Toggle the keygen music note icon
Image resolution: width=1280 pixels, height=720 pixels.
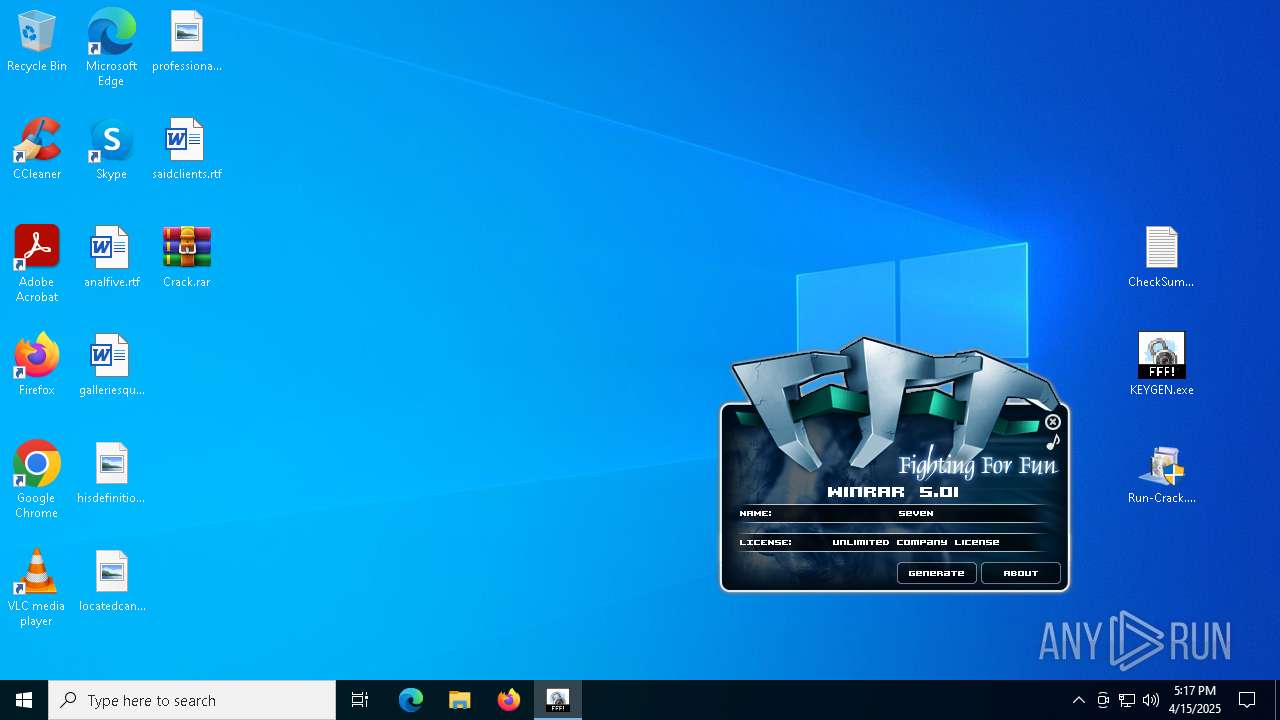coord(1053,441)
